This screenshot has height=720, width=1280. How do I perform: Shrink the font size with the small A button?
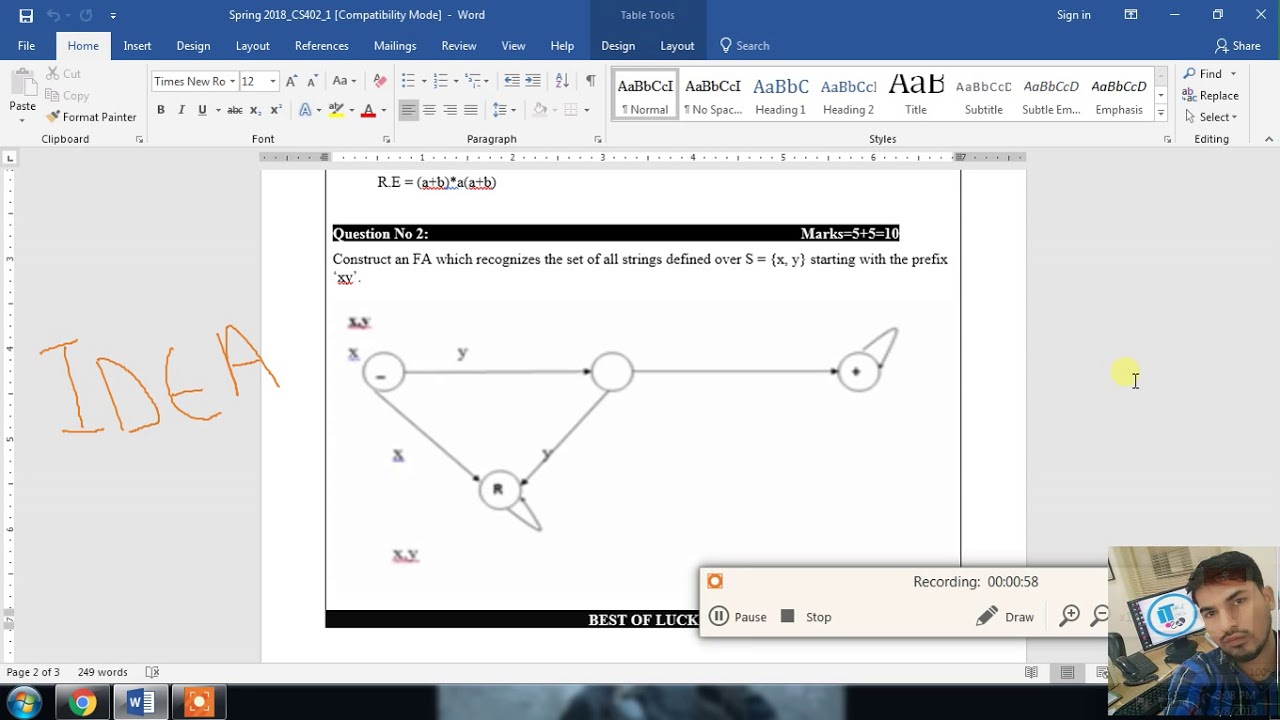click(312, 81)
